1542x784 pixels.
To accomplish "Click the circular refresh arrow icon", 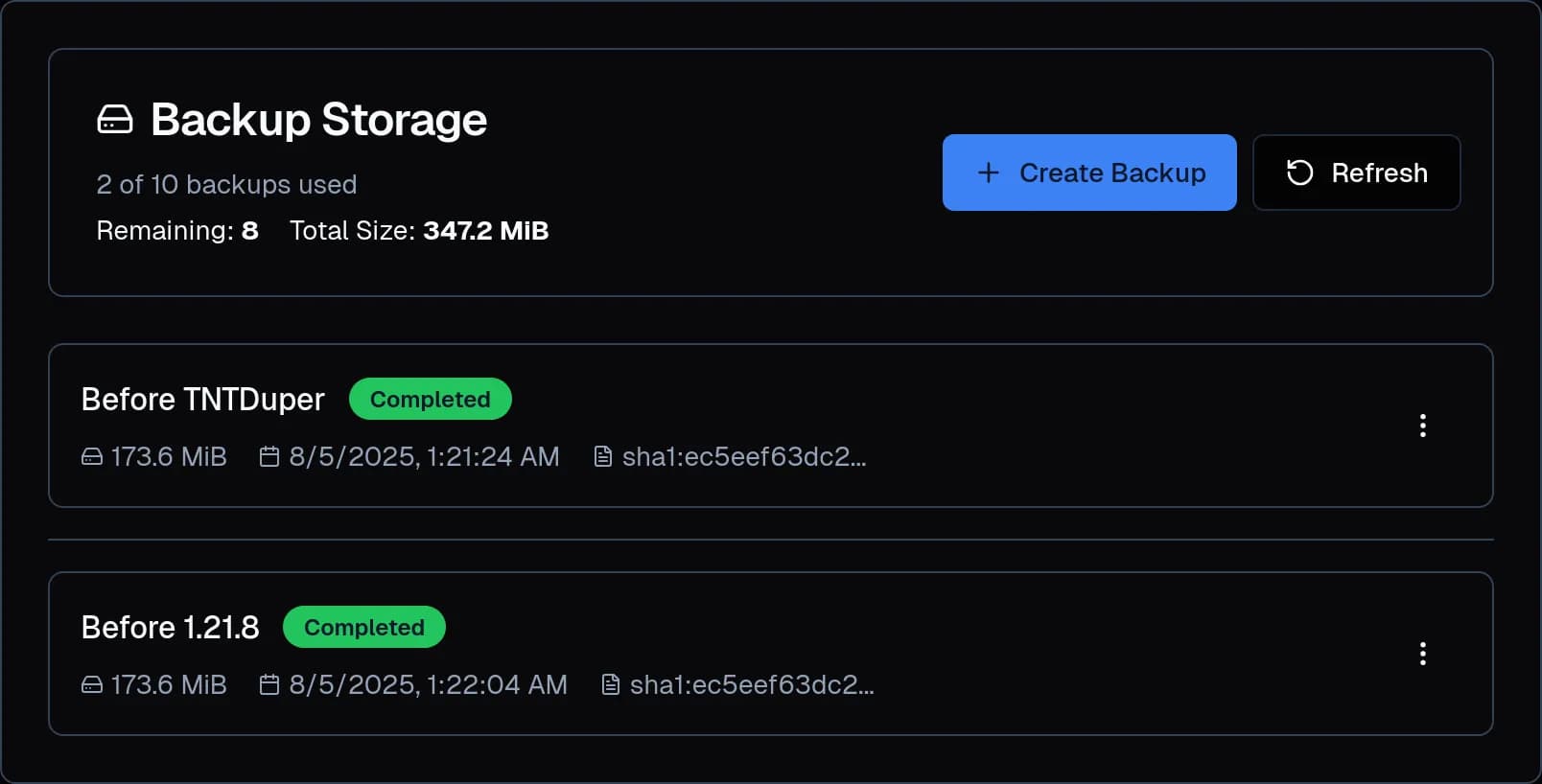I will click(1299, 173).
